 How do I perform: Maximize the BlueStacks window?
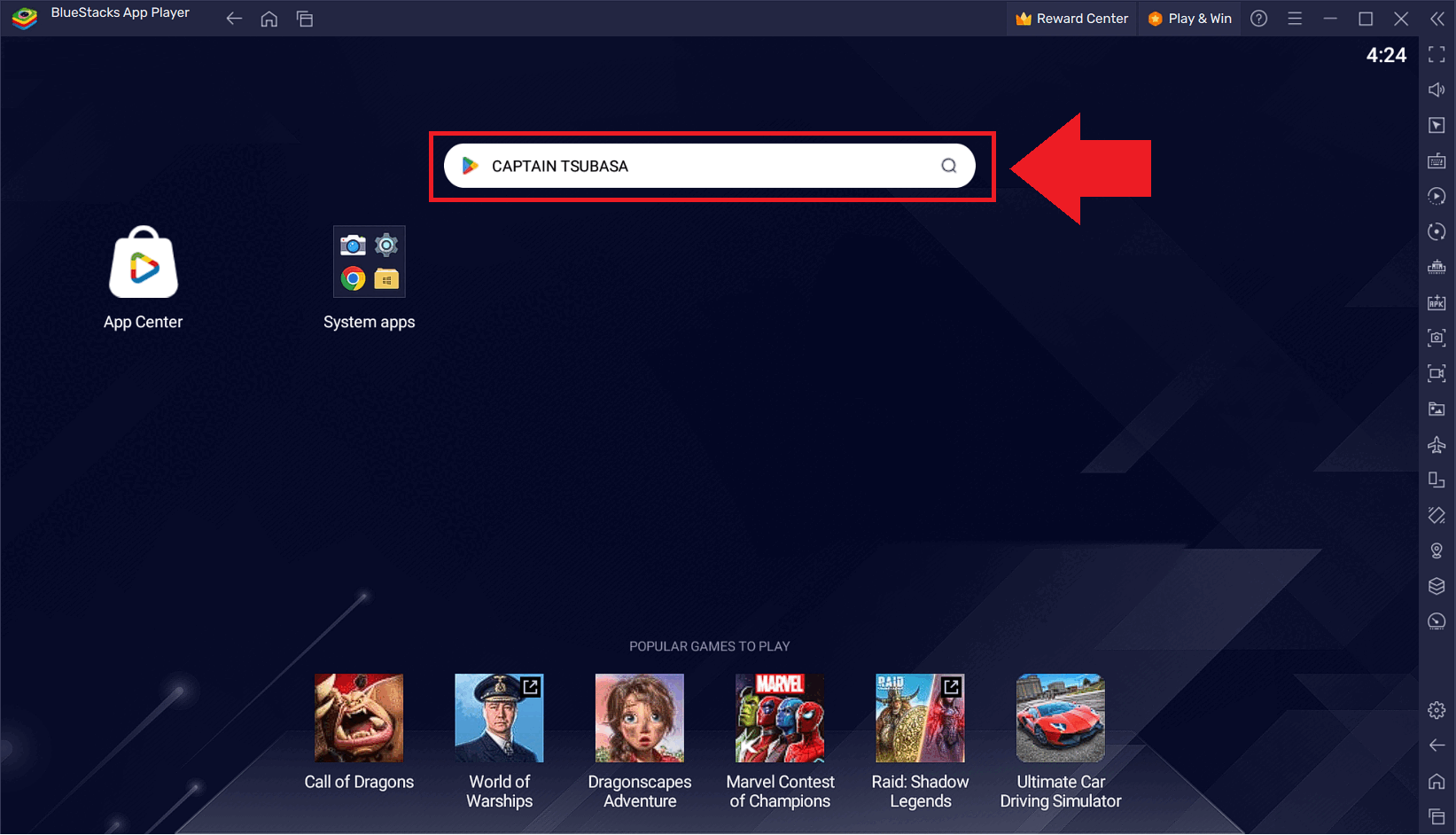(1366, 19)
